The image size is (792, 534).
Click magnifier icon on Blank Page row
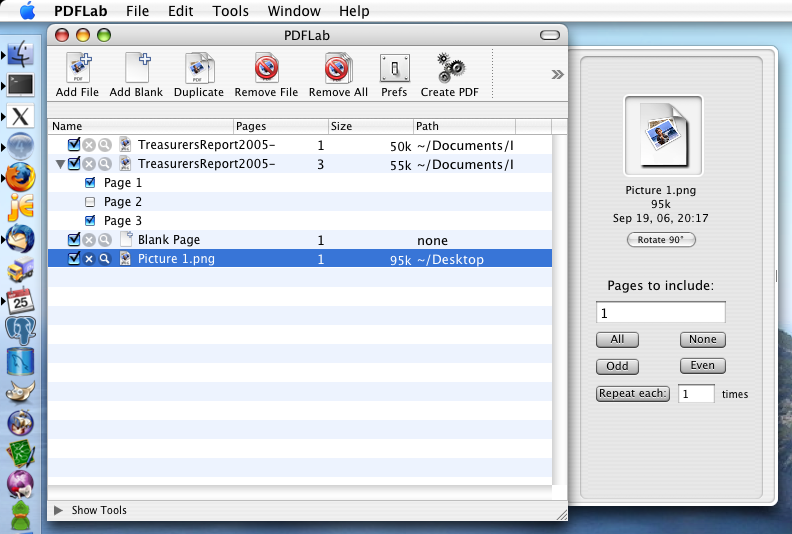point(105,239)
